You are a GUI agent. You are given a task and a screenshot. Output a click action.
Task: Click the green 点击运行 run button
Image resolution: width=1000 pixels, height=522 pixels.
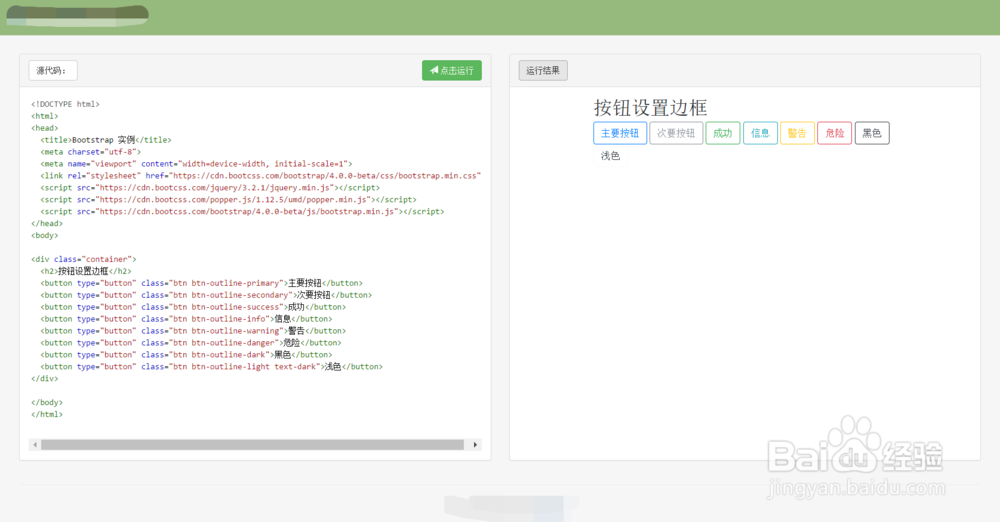pos(452,70)
